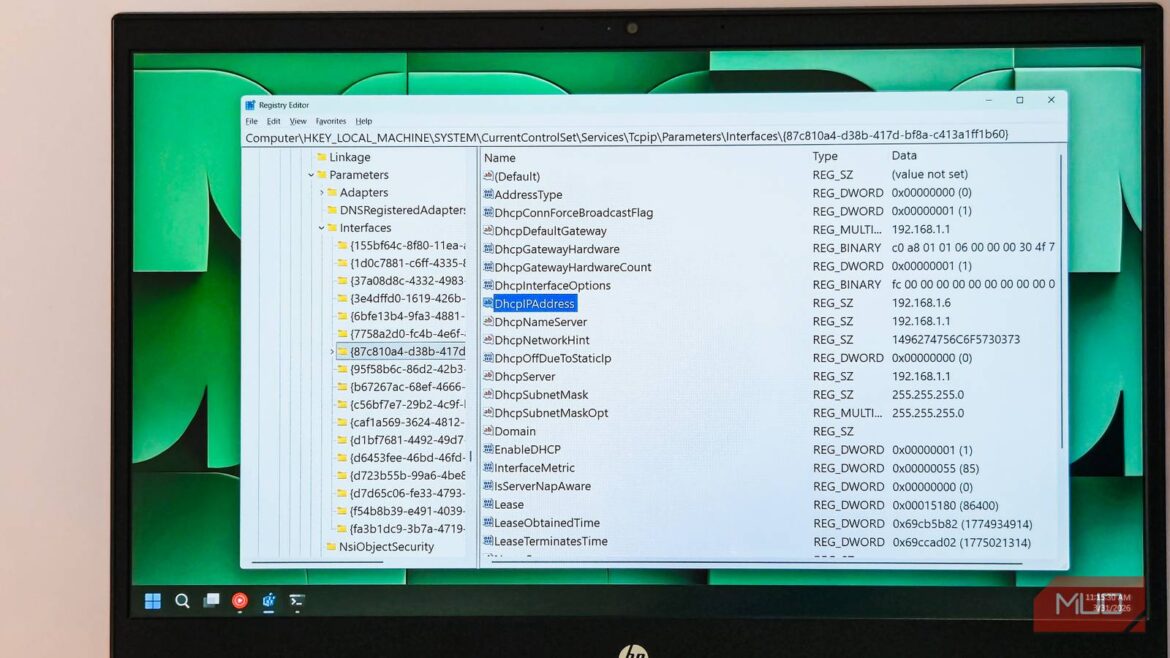Open Search from the taskbar
Screen dimensions: 1170x658
(182, 600)
